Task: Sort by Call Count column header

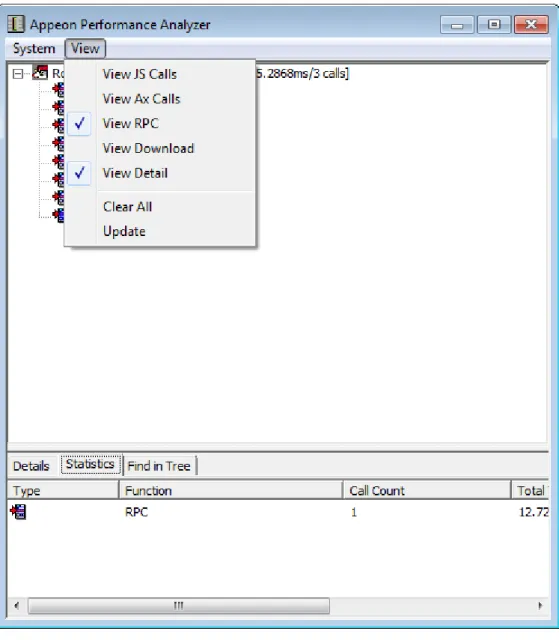Action: click(427, 490)
